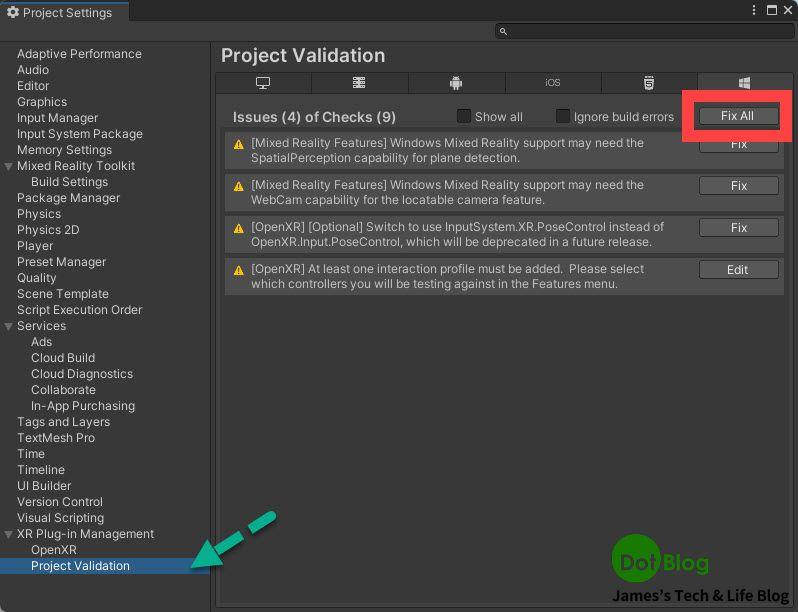
Task: Select Physics settings
Action: (x=39, y=214)
